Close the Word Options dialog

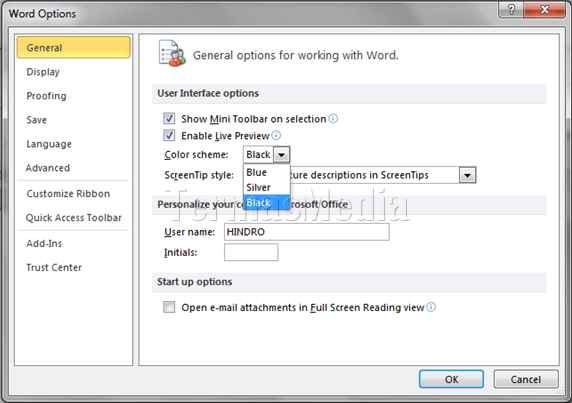545,9
